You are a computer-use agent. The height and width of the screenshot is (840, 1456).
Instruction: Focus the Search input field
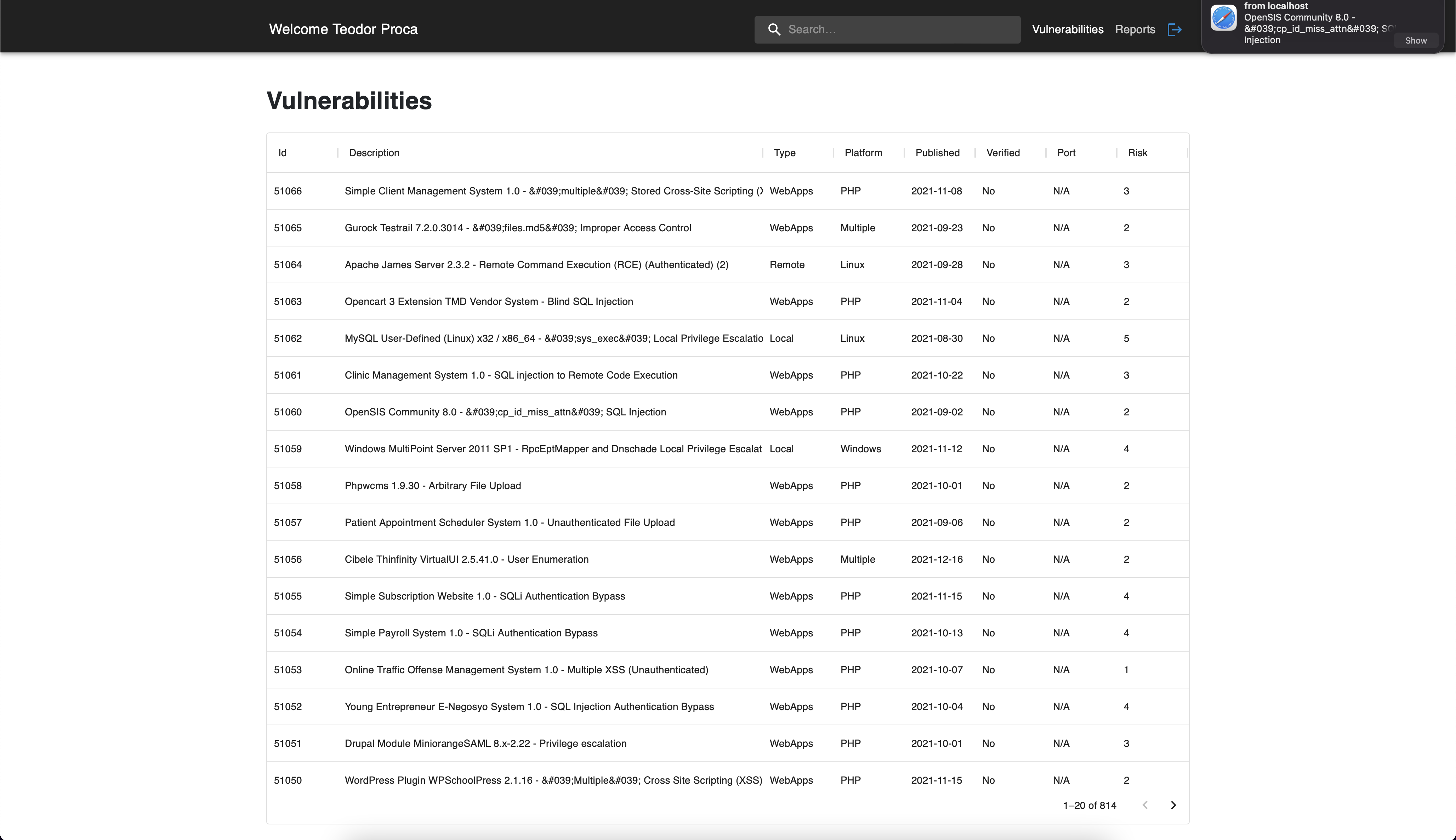pos(887,29)
